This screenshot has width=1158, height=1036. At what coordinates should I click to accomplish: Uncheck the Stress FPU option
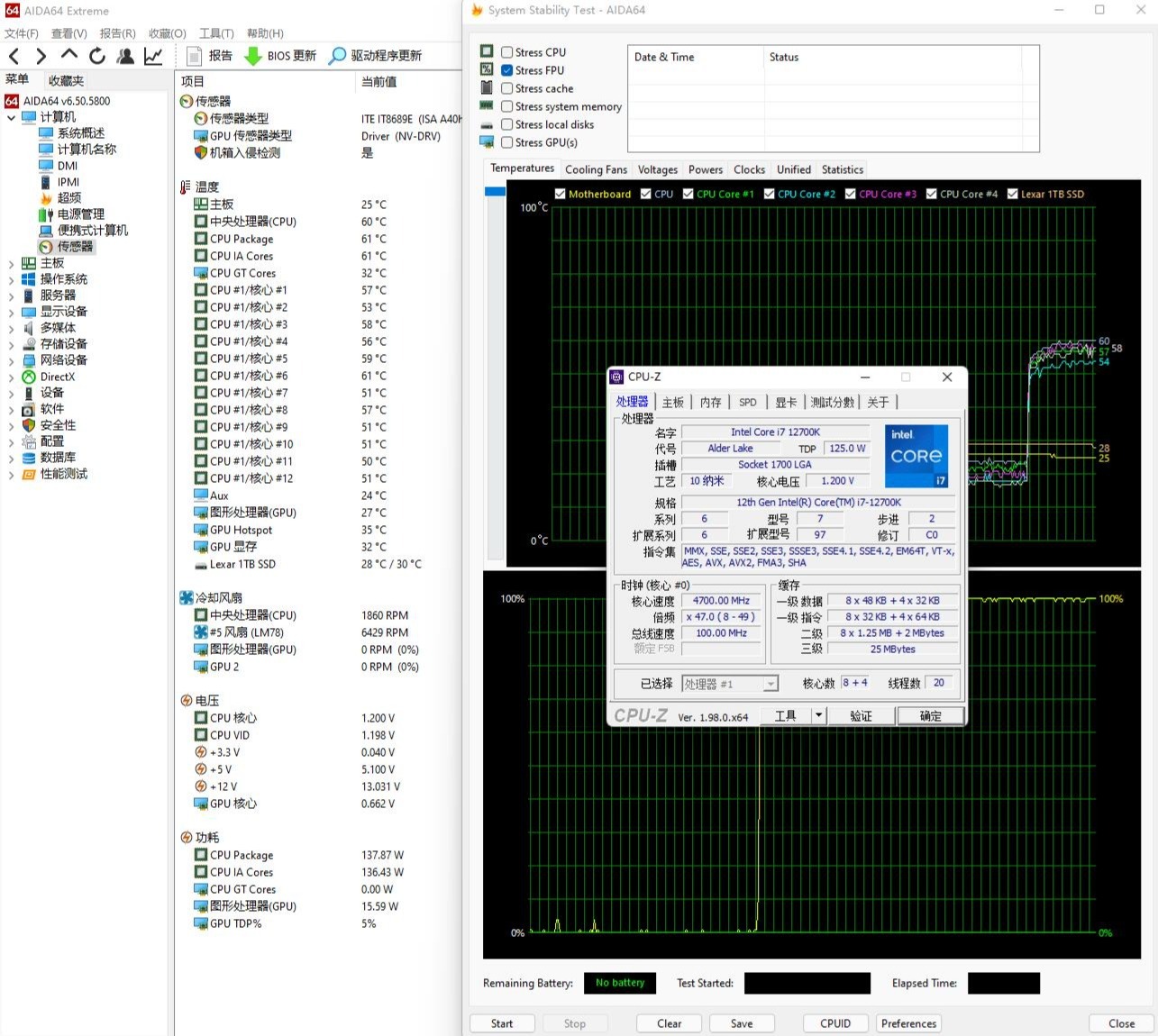click(507, 70)
